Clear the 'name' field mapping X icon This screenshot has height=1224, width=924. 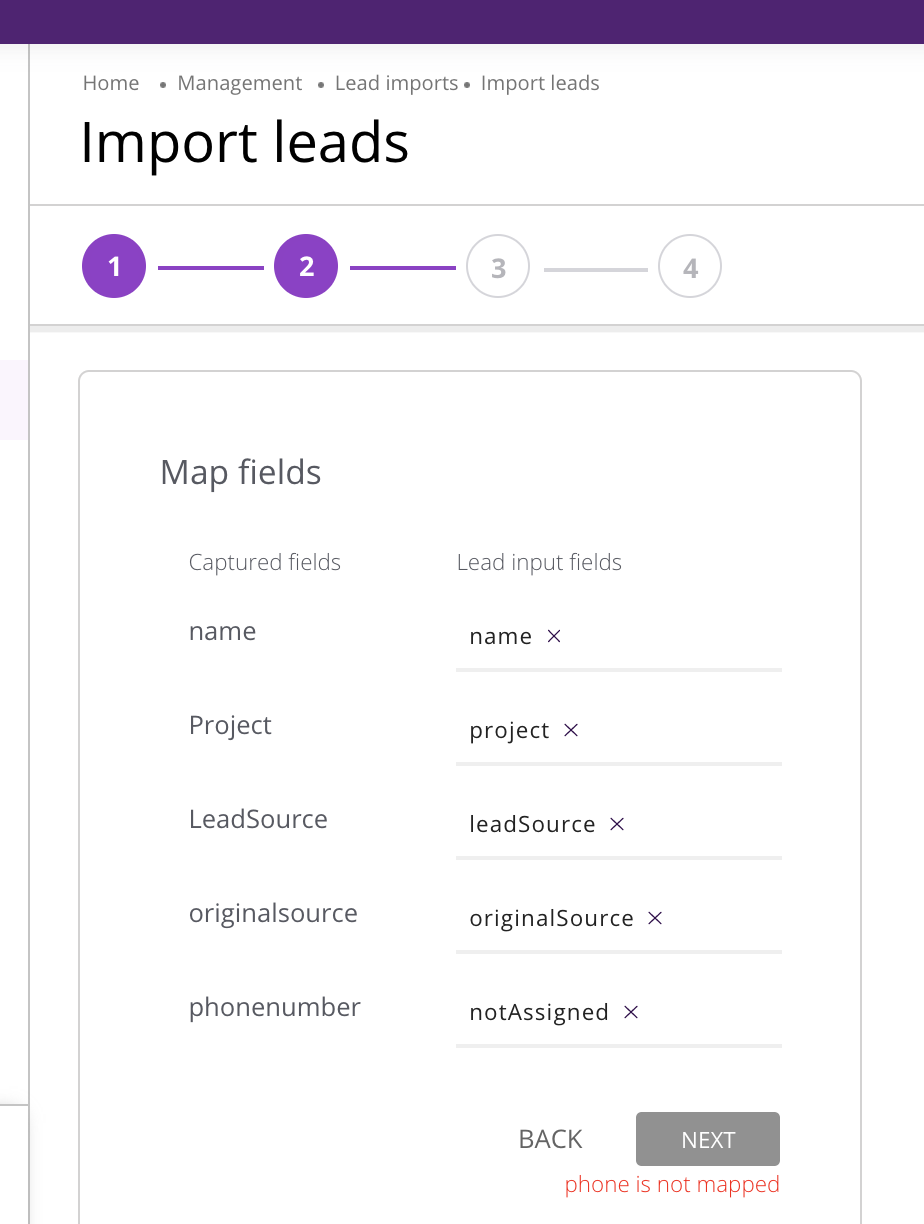(554, 636)
